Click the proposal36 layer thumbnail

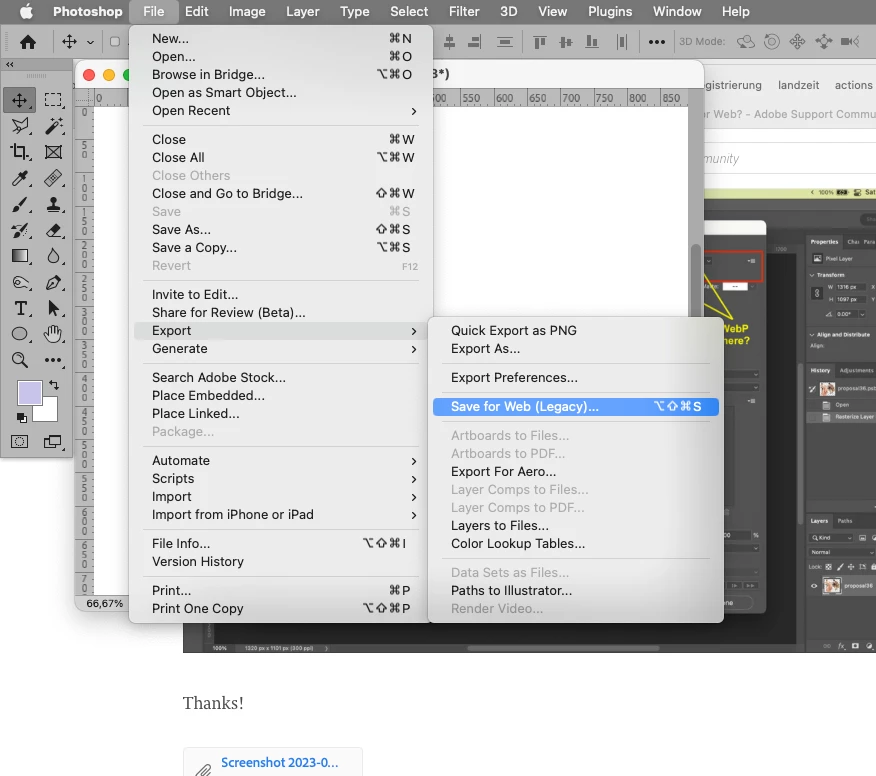pyautogui.click(x=832, y=585)
